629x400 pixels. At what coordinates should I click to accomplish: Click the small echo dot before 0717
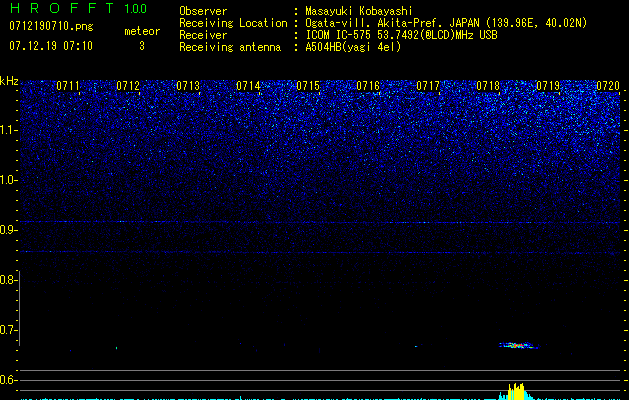(416, 346)
